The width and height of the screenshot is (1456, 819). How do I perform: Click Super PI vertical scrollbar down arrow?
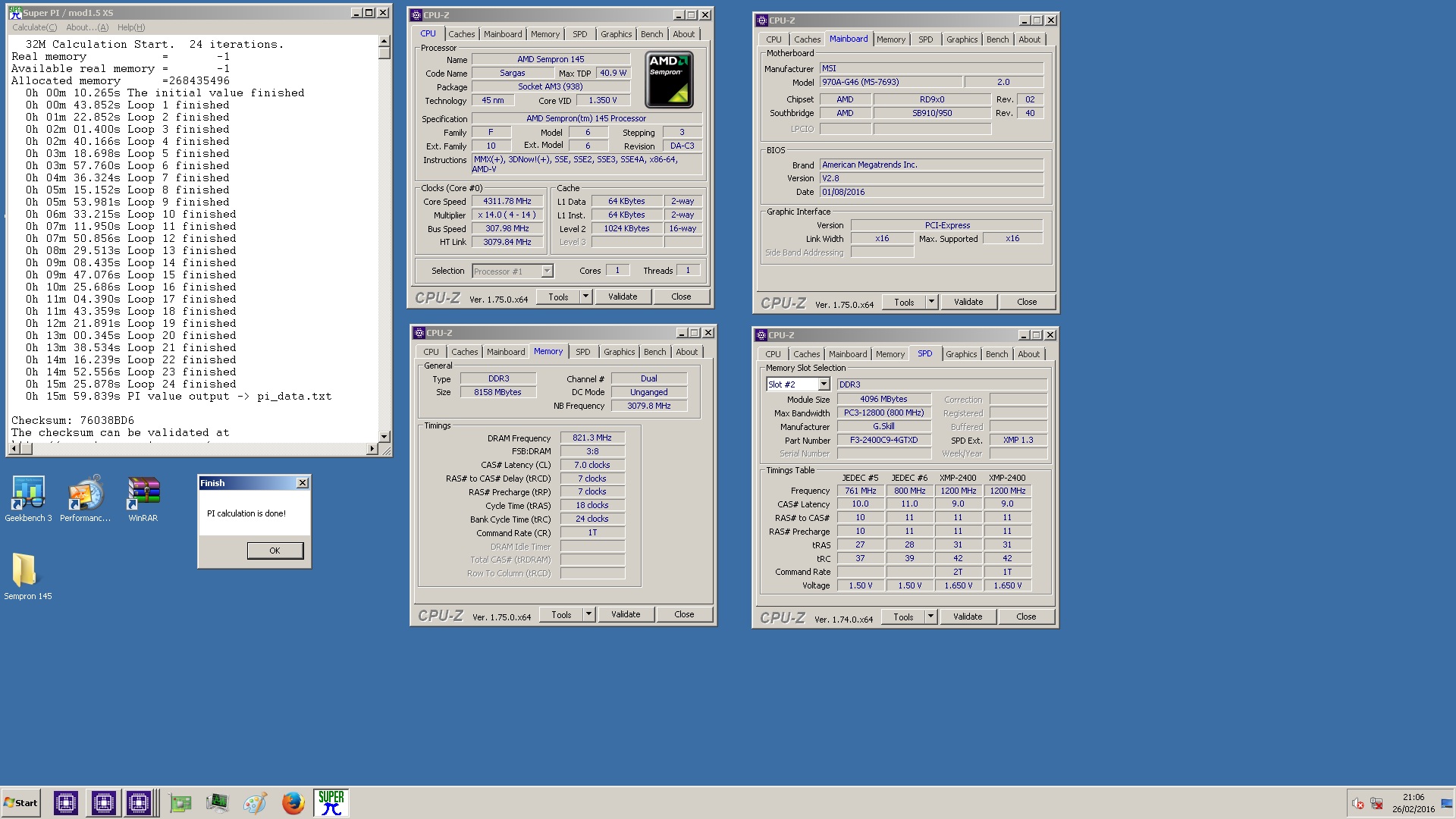[x=384, y=437]
